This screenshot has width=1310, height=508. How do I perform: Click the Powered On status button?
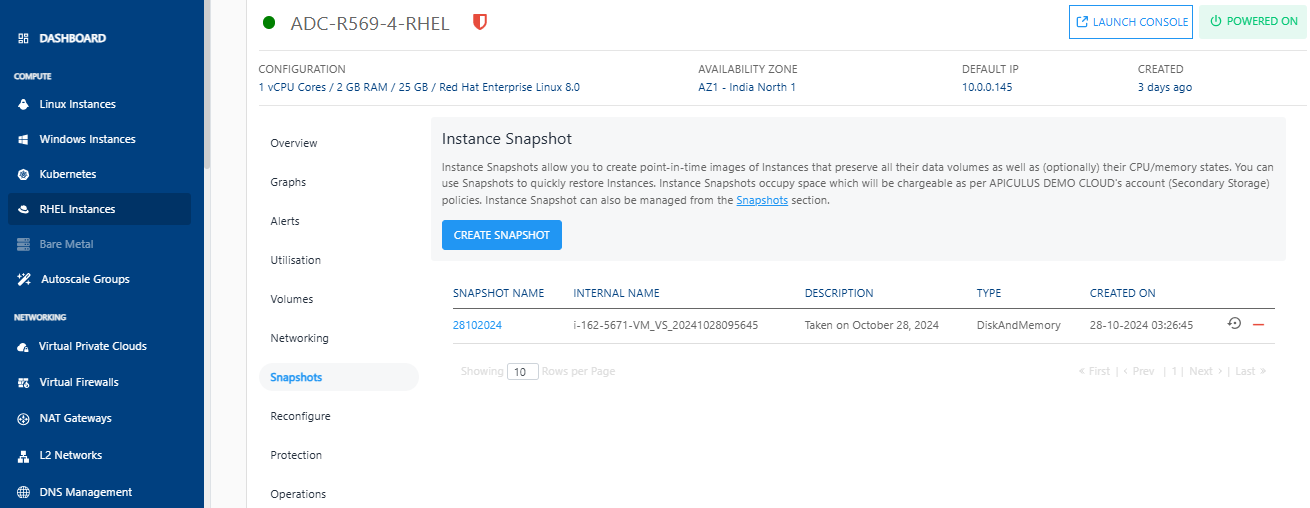coord(1253,21)
